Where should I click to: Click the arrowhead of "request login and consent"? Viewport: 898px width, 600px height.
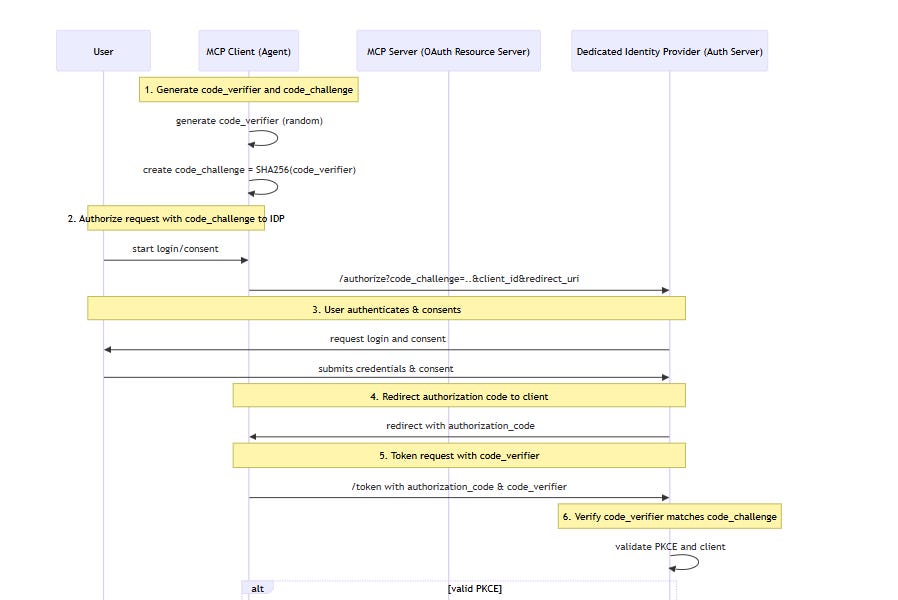click(106, 349)
